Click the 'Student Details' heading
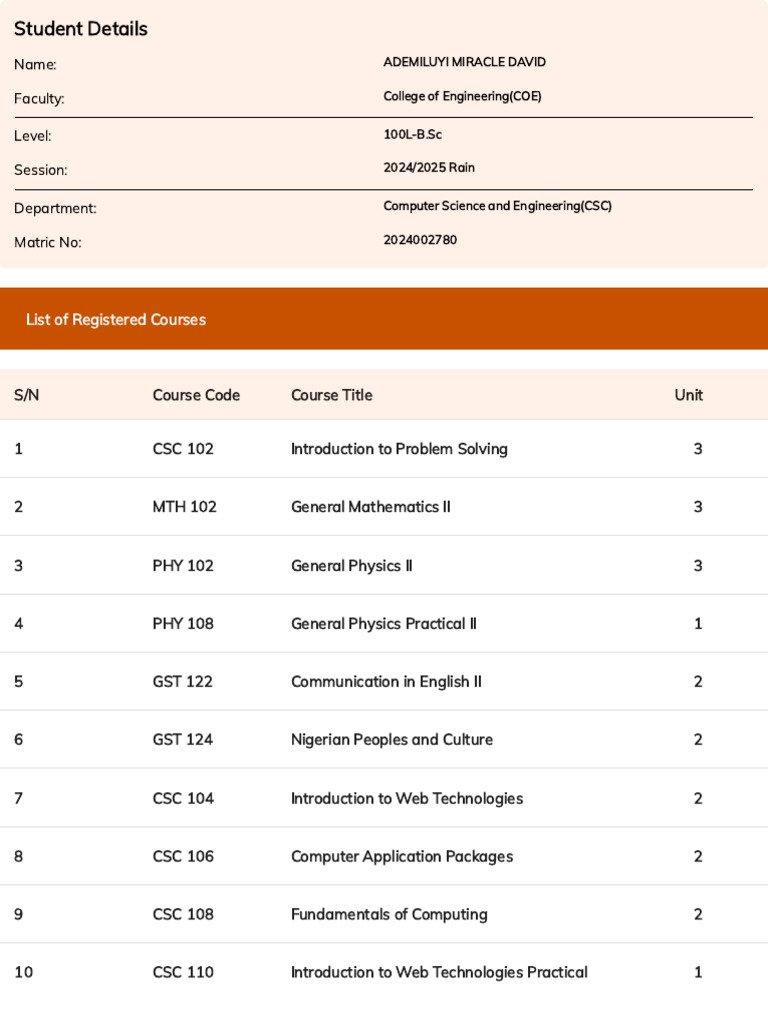768x1024 pixels. coord(81,29)
